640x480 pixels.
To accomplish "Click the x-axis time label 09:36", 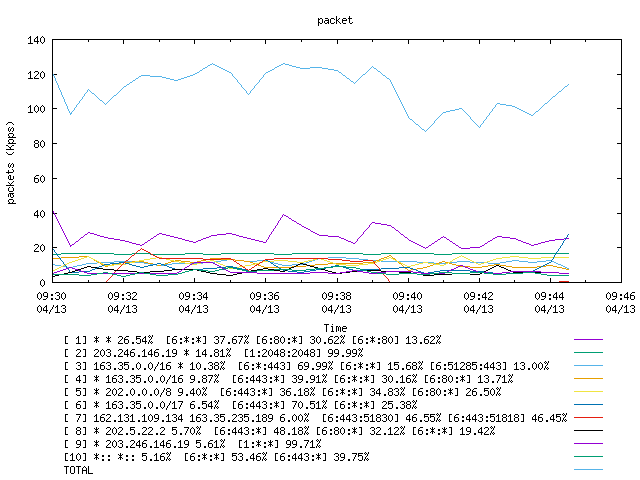I will [264, 296].
